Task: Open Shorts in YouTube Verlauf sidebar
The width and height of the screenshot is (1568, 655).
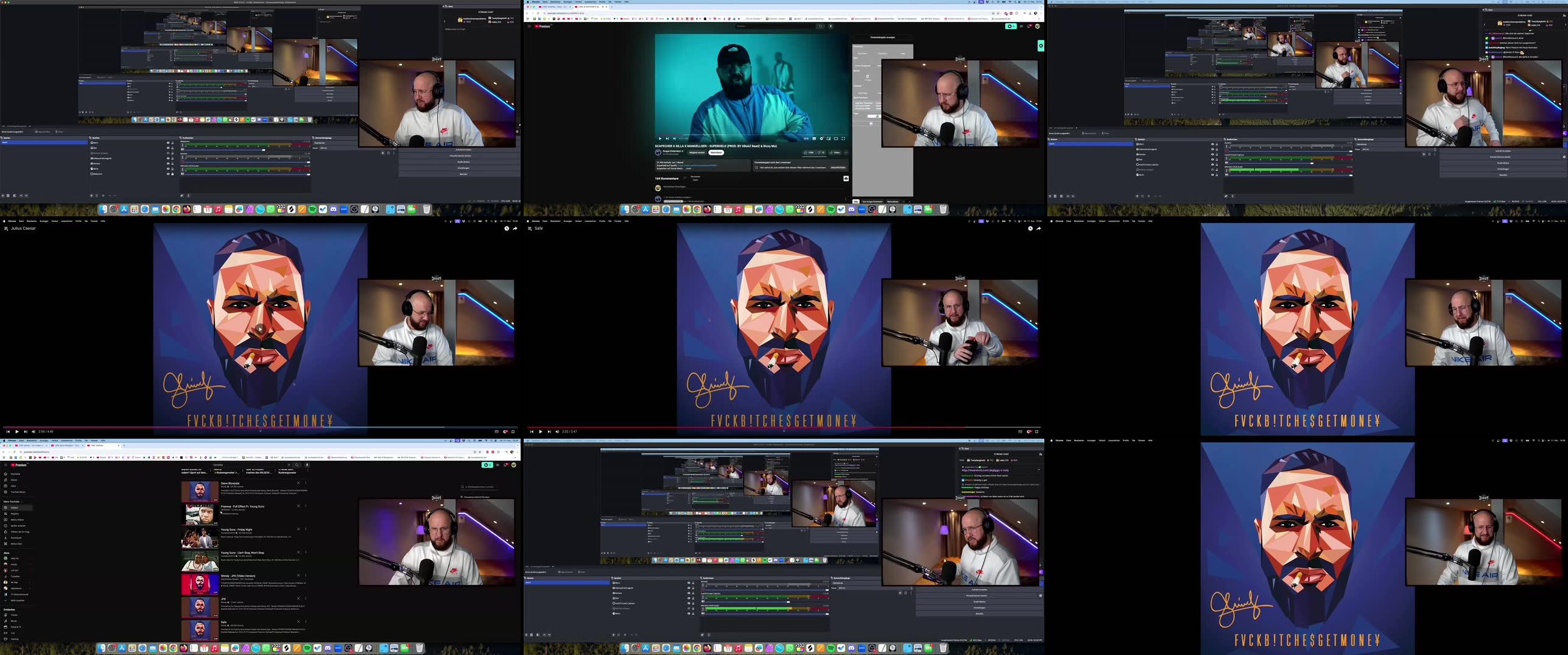Action: point(17,480)
